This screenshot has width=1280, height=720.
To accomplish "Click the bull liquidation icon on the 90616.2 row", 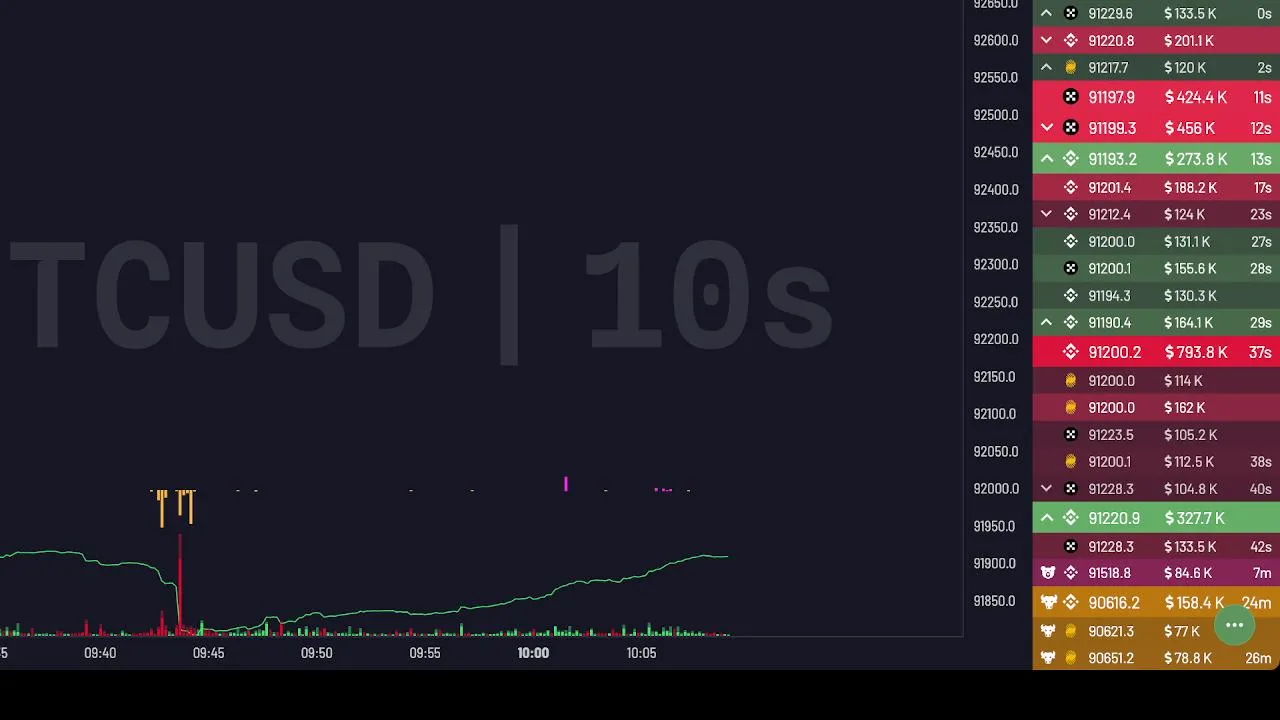I will [1048, 603].
